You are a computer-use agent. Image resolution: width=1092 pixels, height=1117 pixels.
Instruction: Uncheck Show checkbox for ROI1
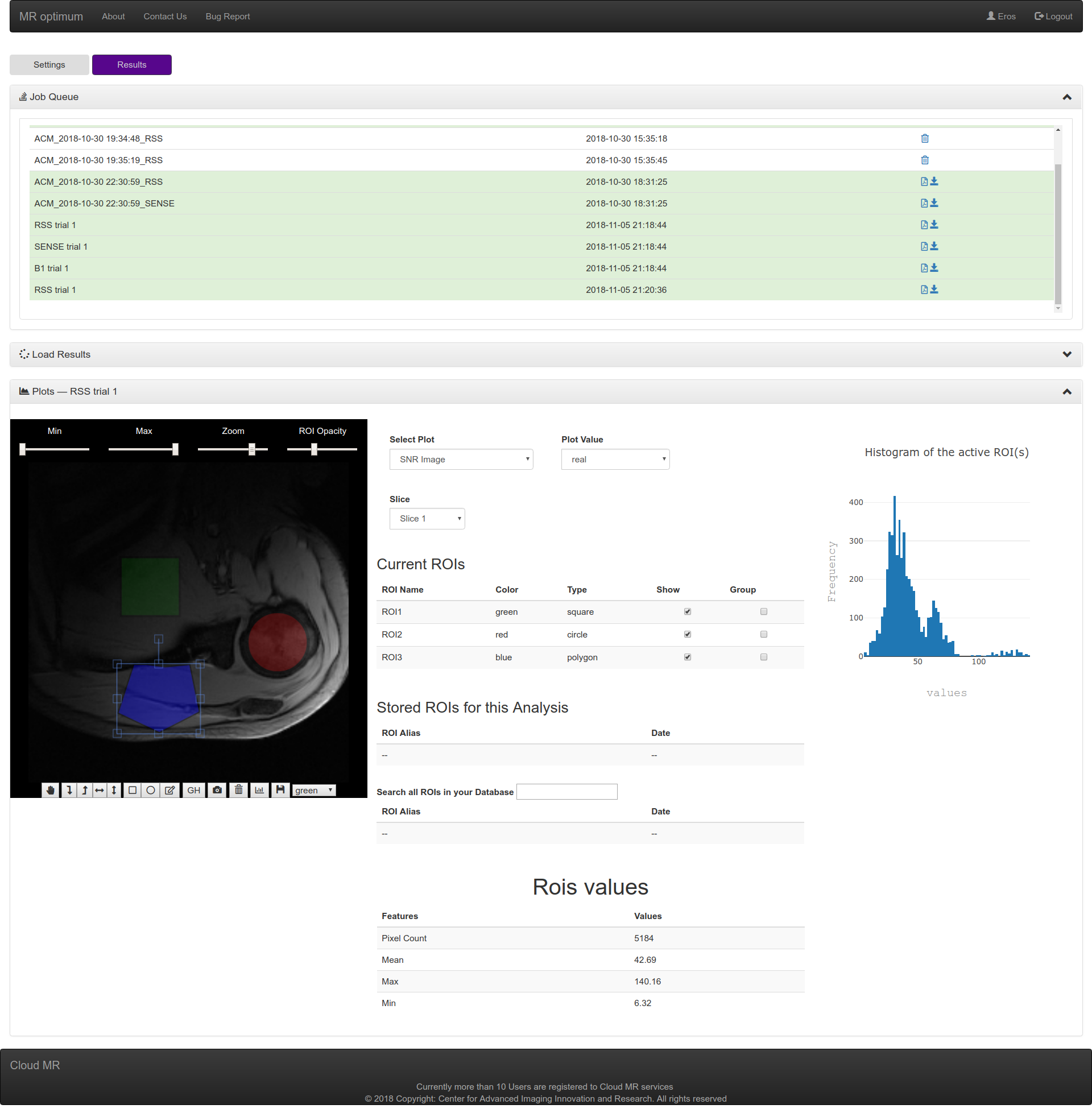(x=687, y=611)
